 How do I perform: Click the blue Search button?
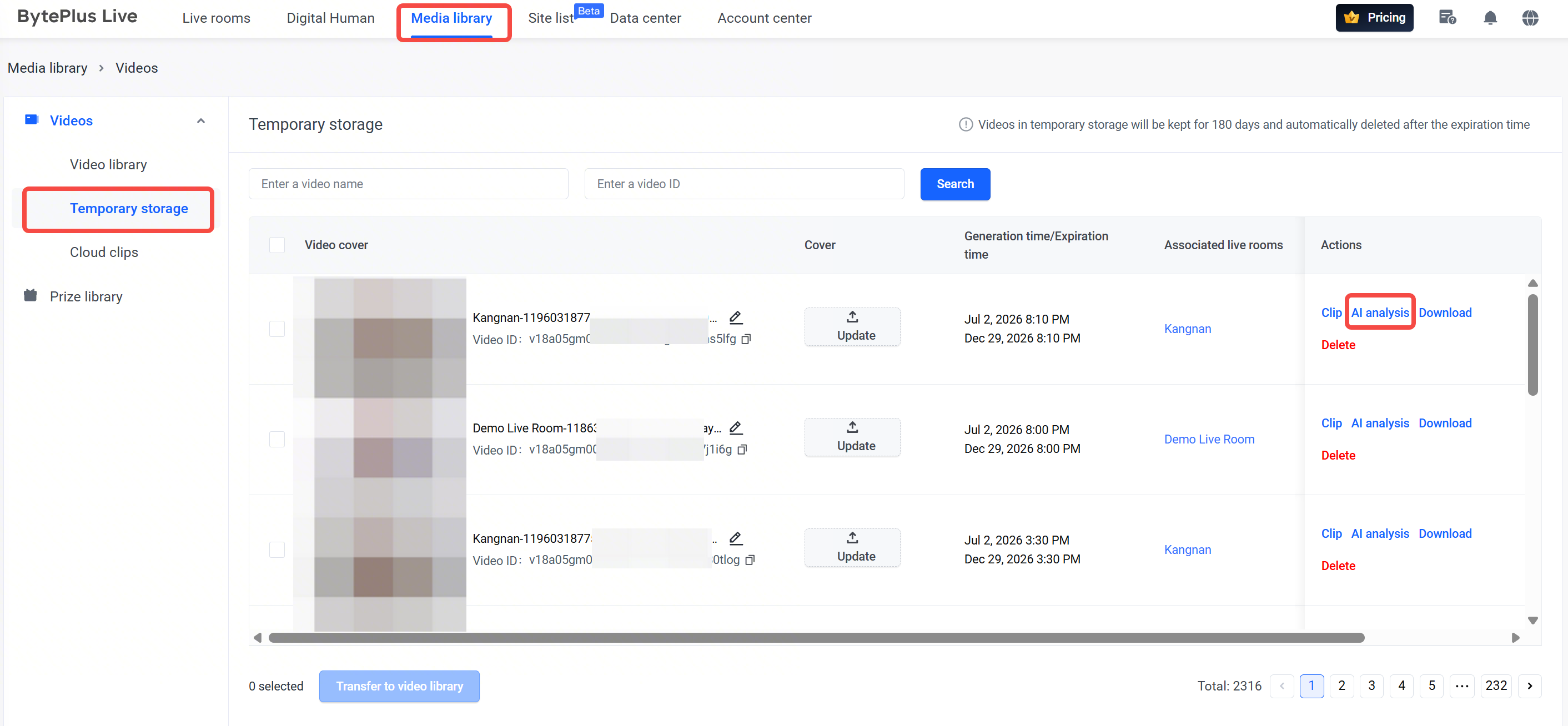click(x=954, y=184)
